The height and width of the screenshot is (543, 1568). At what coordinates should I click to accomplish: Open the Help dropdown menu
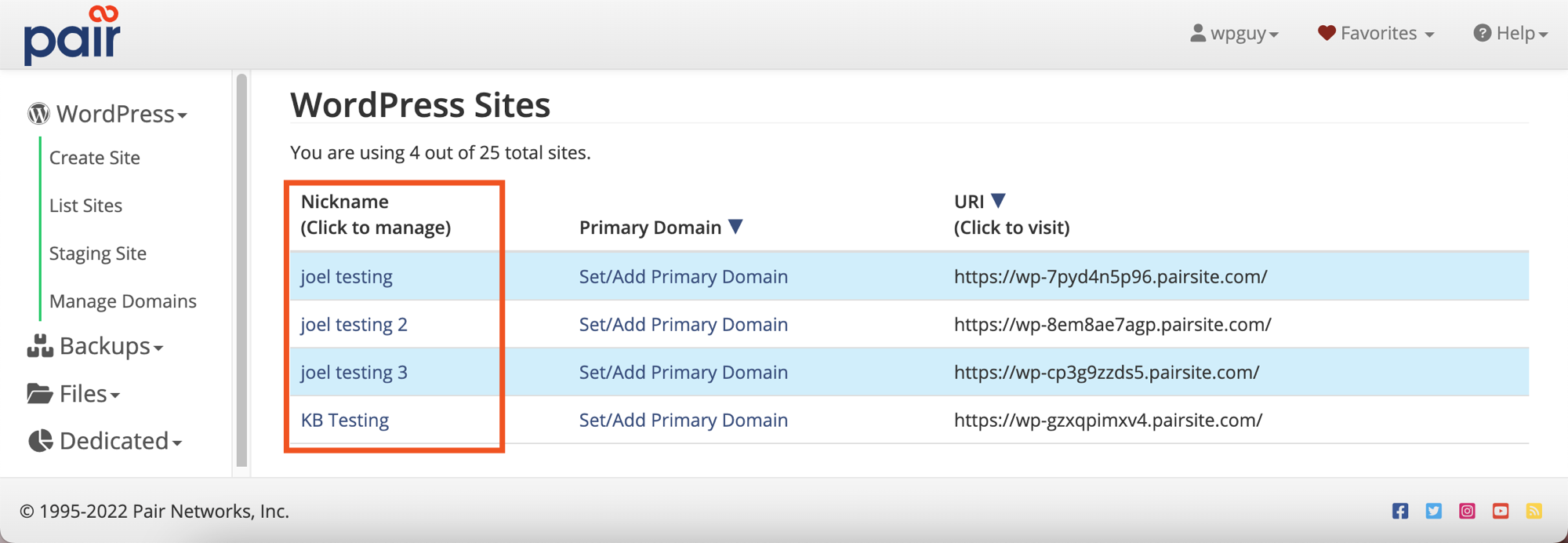point(1510,34)
